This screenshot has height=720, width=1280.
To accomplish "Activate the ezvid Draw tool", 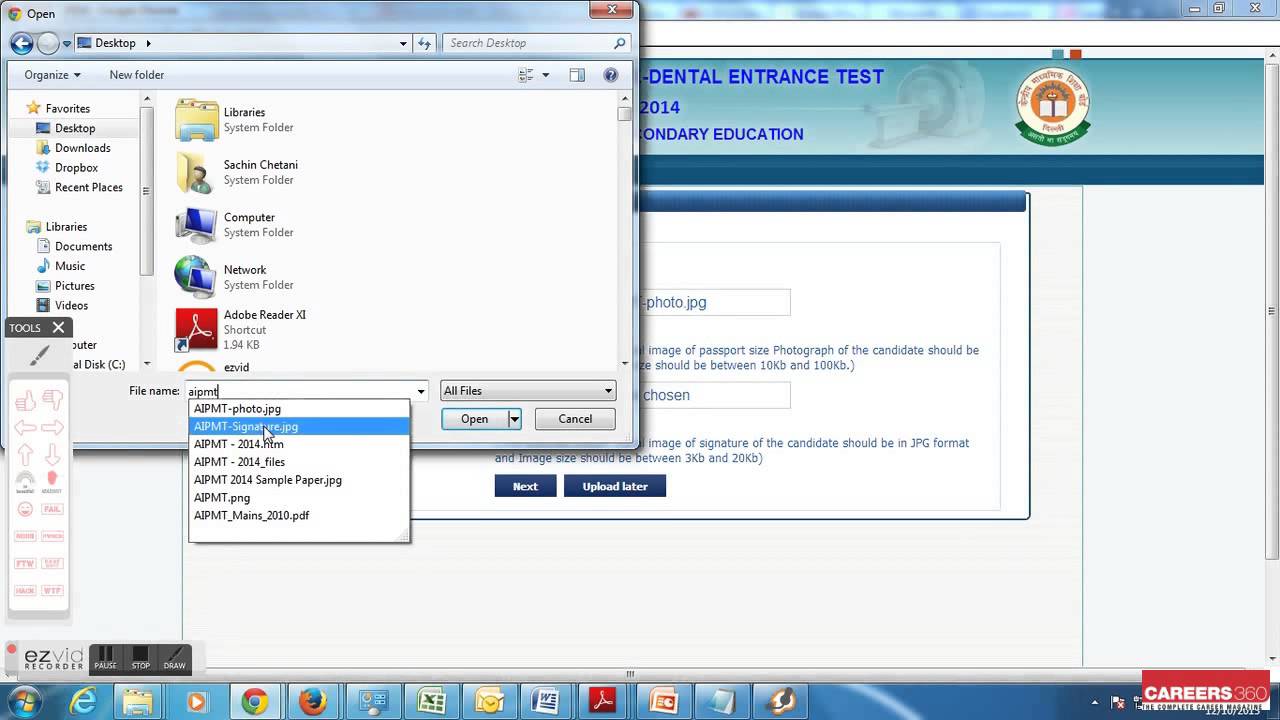I will (x=174, y=657).
